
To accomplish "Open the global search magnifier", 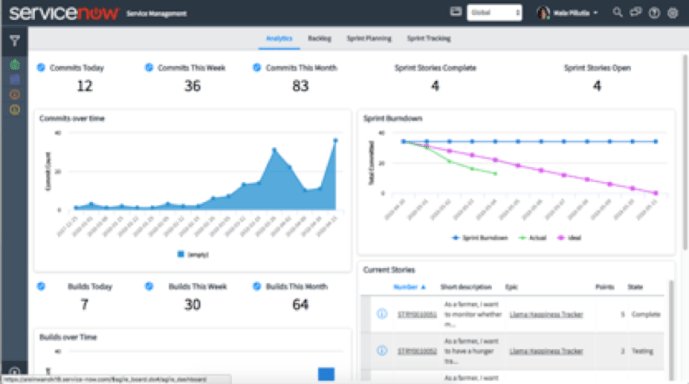I will point(617,12).
